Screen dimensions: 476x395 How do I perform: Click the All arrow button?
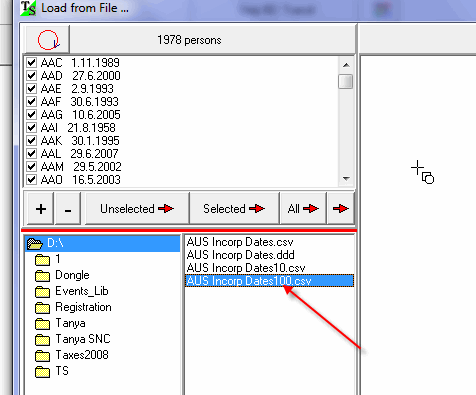[x=303, y=209]
